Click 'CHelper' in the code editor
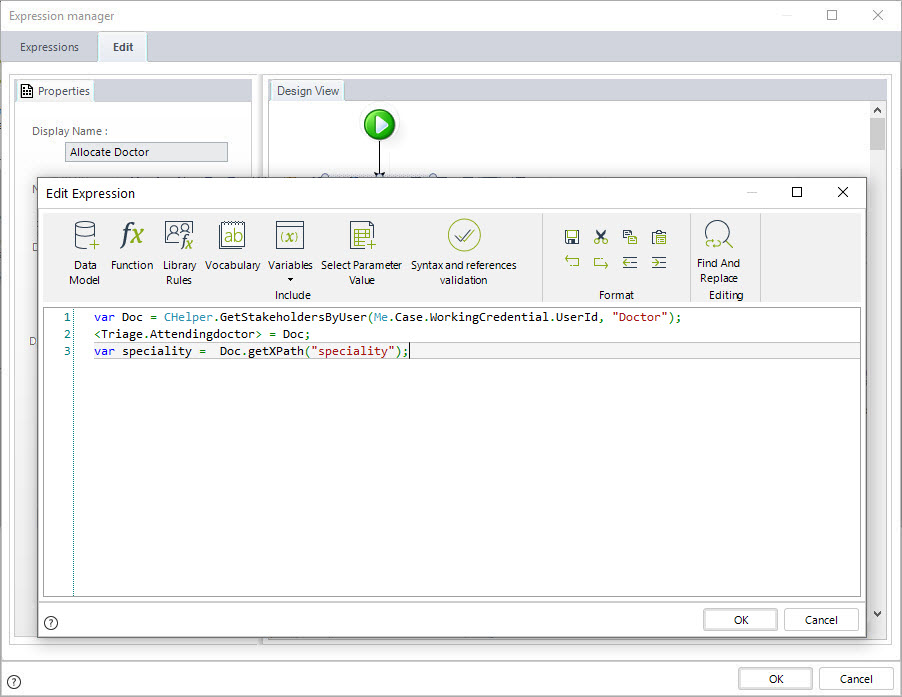The width and height of the screenshot is (902, 697). 188,317
